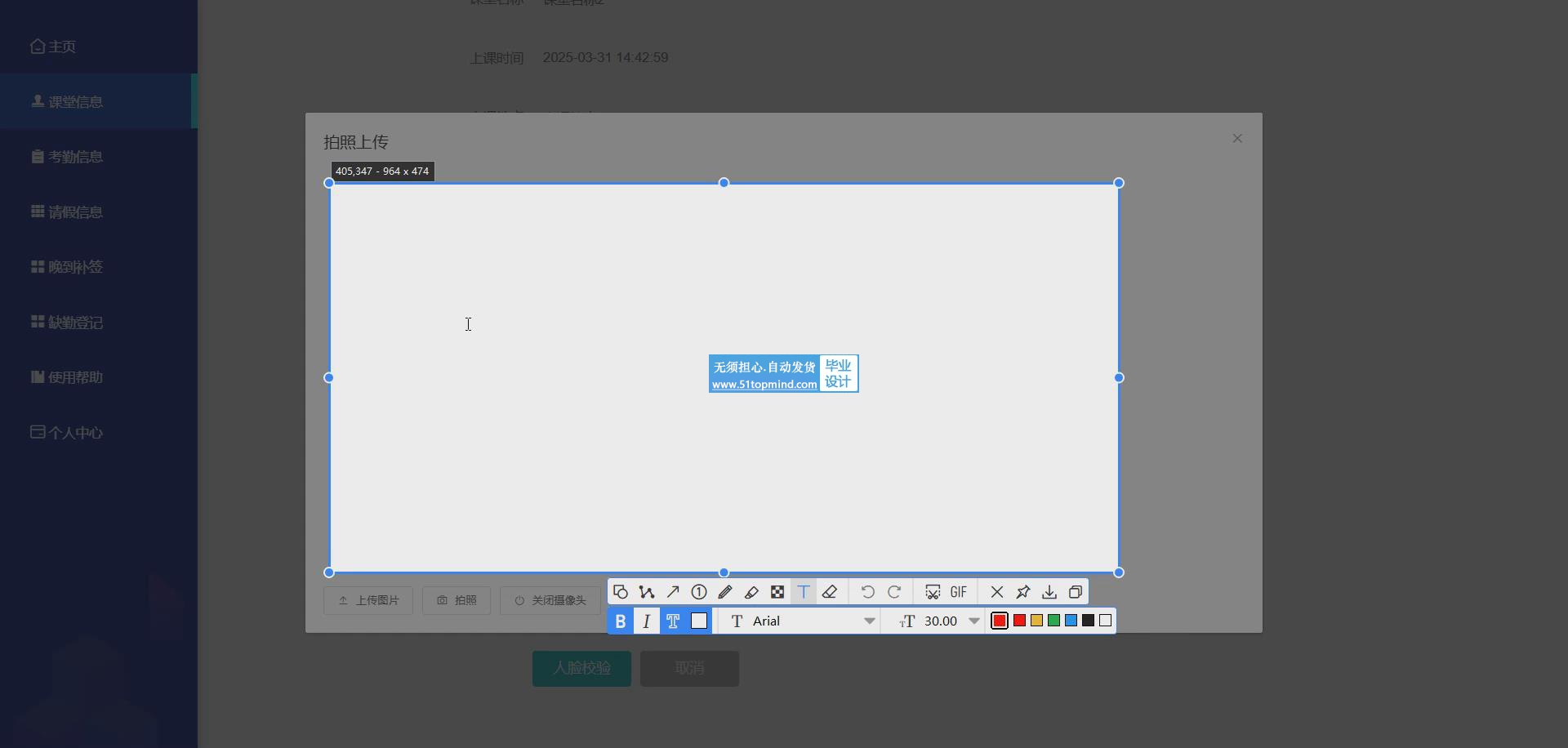
Task: Pick the highlighter marker tool
Action: (751, 592)
